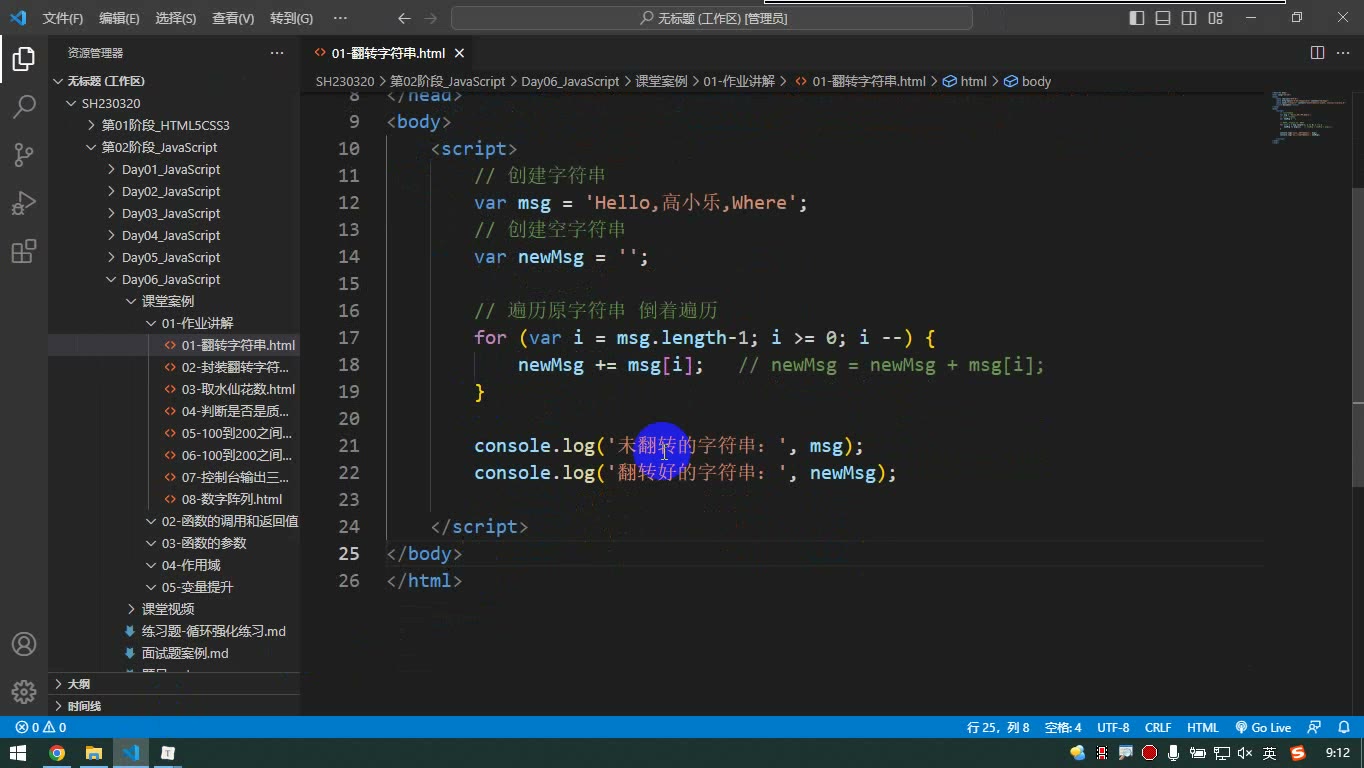Click the Windows Start button
Screen dimensions: 1364x768
click(18, 753)
